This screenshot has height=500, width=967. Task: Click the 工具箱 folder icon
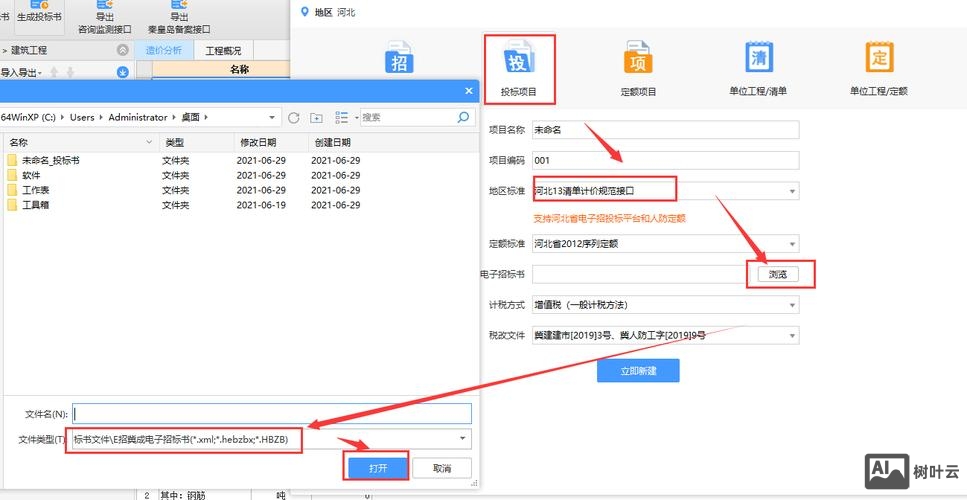12,205
